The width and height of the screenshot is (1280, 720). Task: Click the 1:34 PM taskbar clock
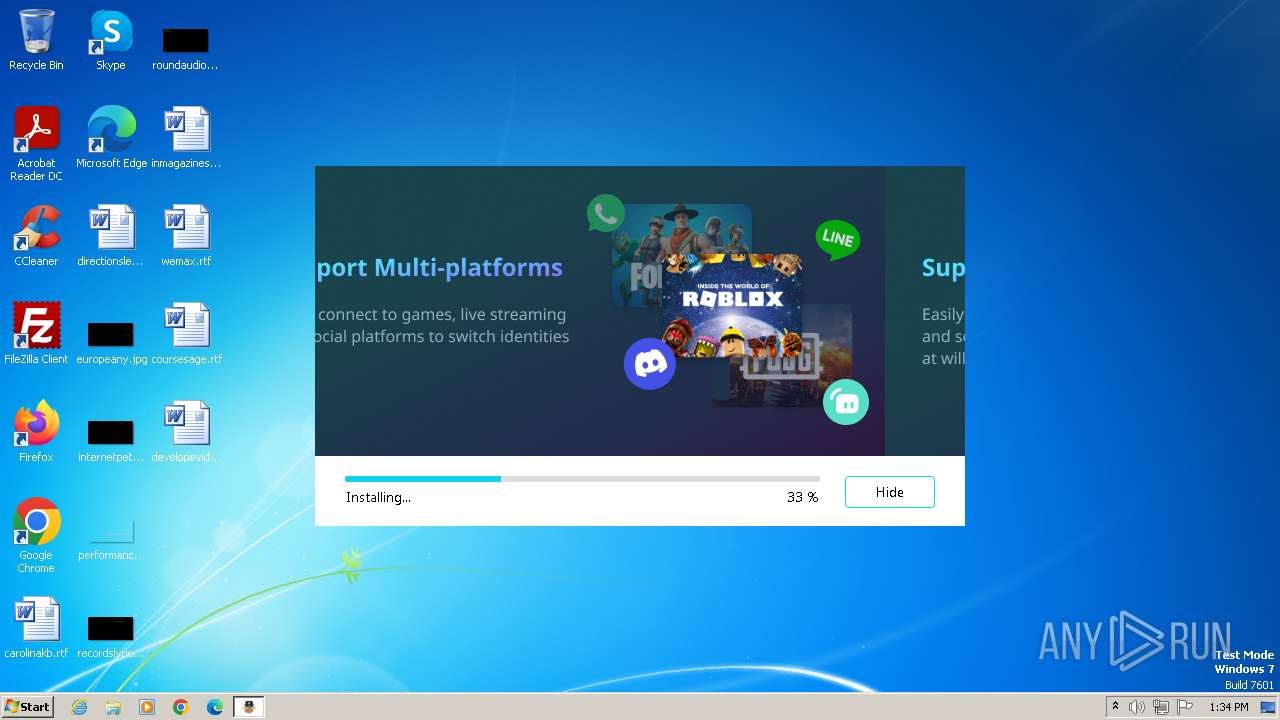(x=1229, y=707)
